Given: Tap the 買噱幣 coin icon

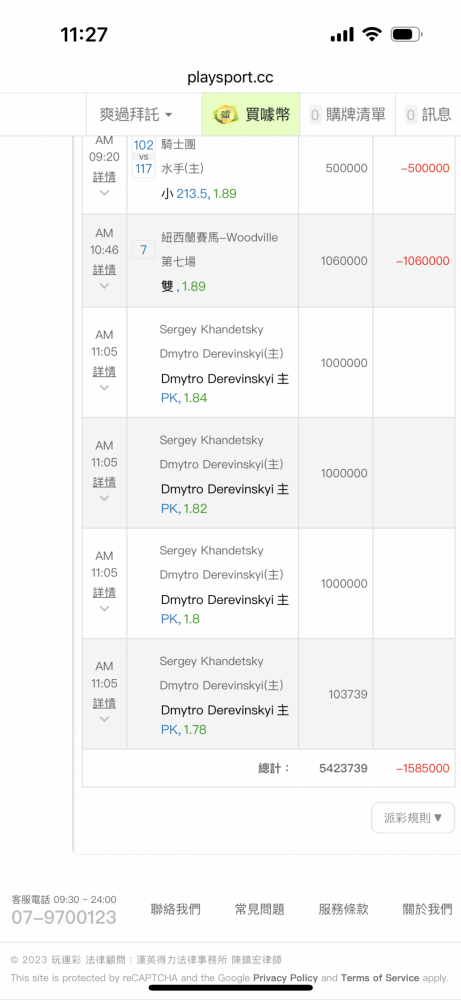Looking at the screenshot, I should (224, 115).
